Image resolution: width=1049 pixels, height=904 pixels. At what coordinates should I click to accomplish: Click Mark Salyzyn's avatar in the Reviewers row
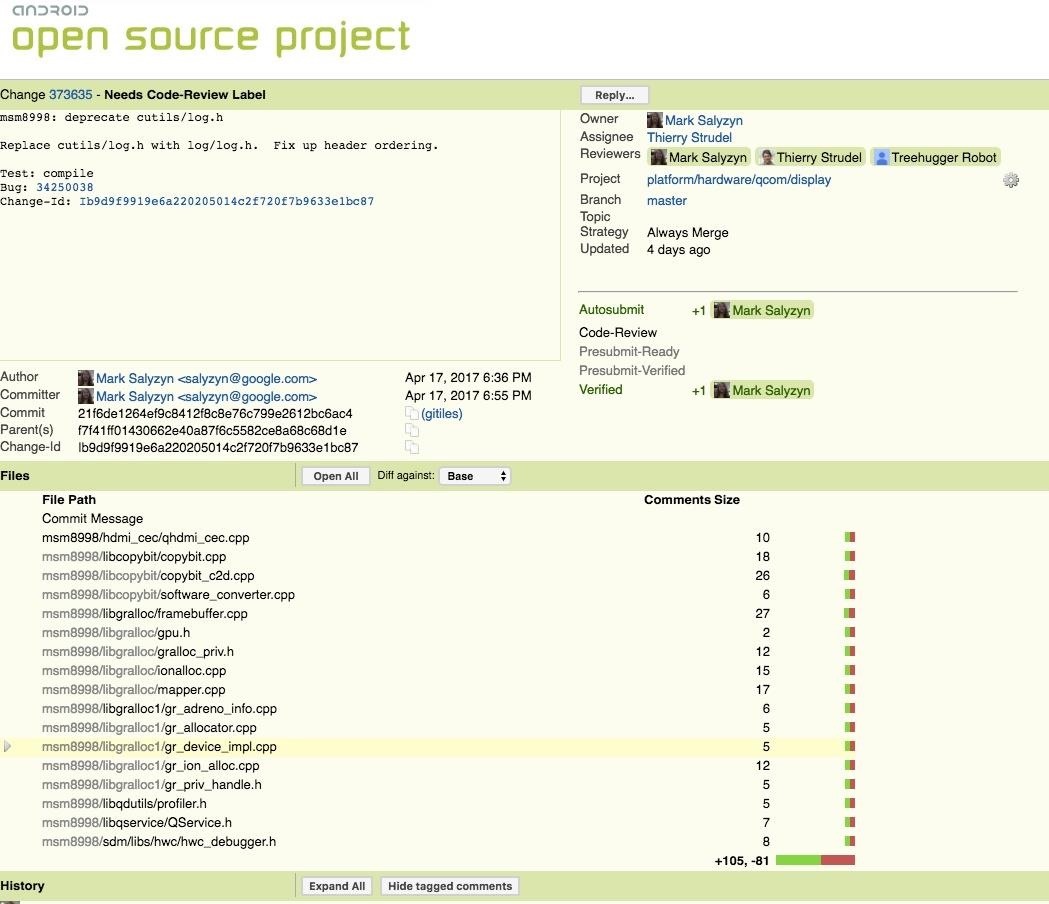(658, 157)
